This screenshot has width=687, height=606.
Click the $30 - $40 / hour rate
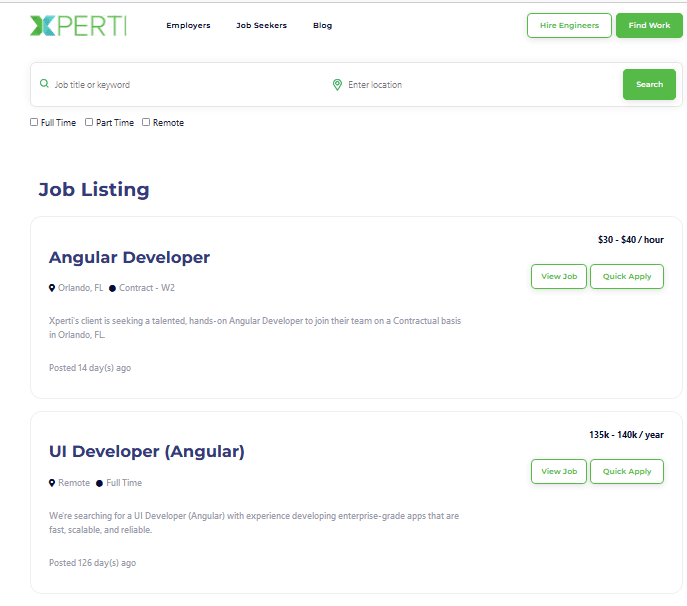[x=630, y=240]
